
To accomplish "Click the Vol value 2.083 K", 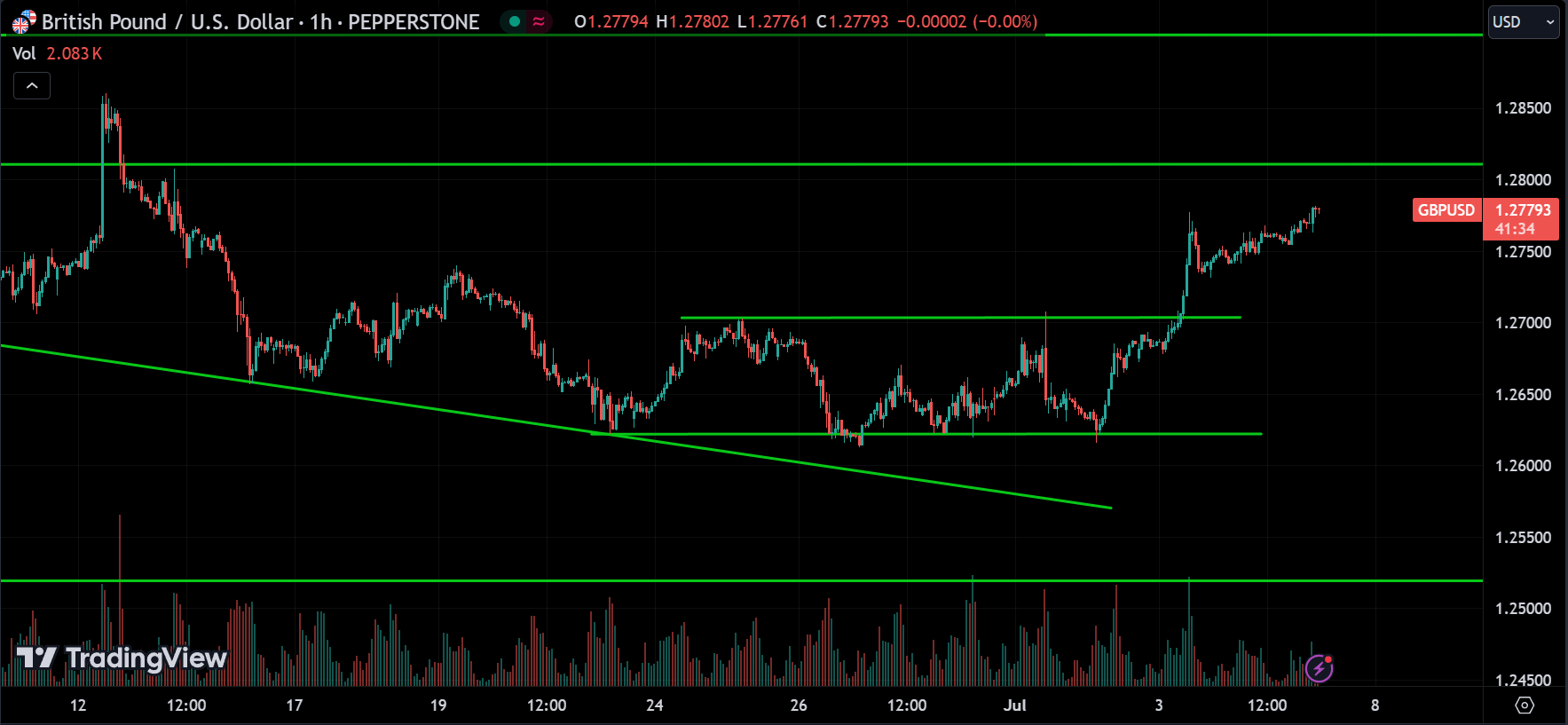I will click(75, 53).
